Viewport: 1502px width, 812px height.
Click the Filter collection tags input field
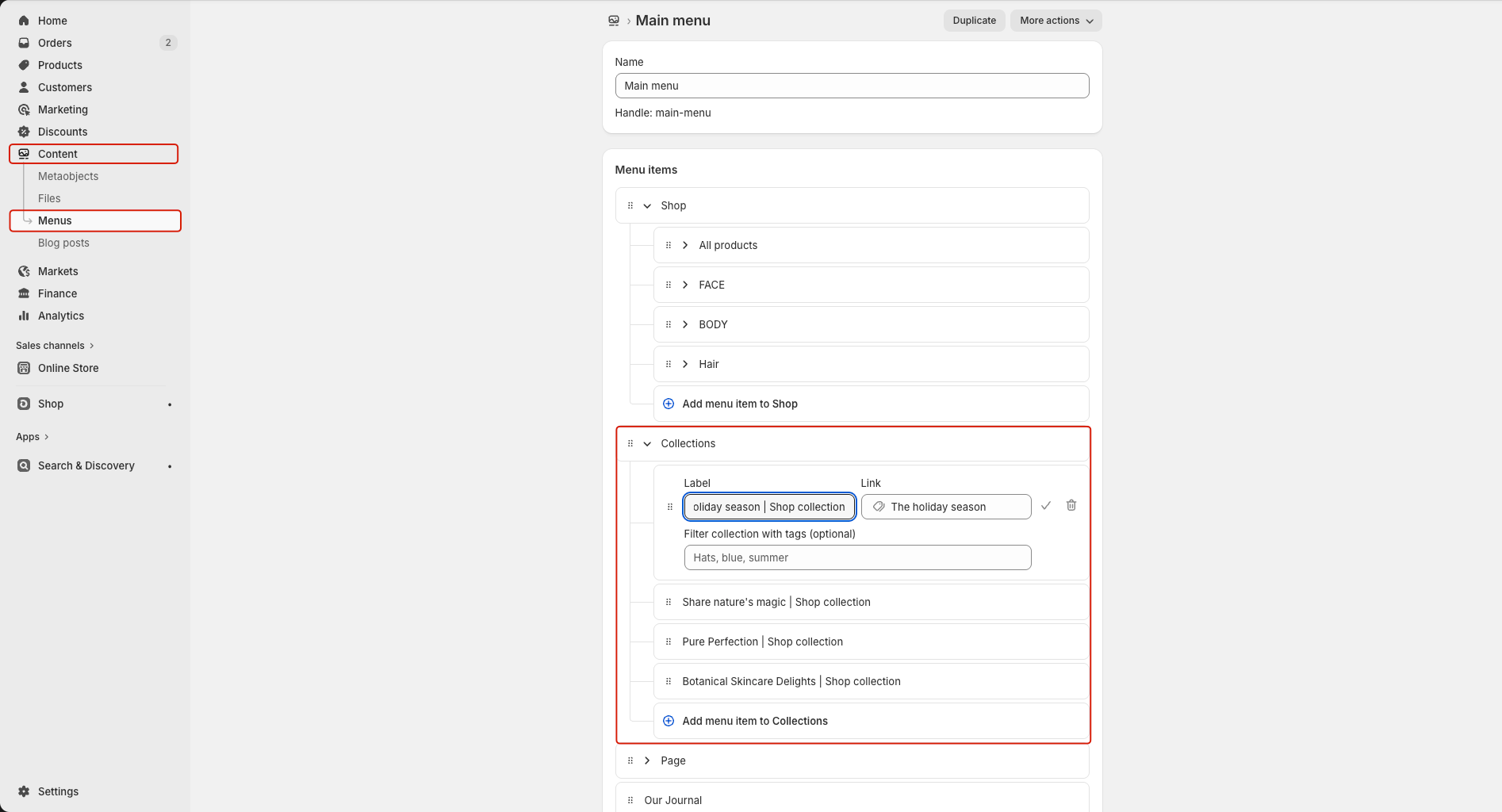click(856, 558)
